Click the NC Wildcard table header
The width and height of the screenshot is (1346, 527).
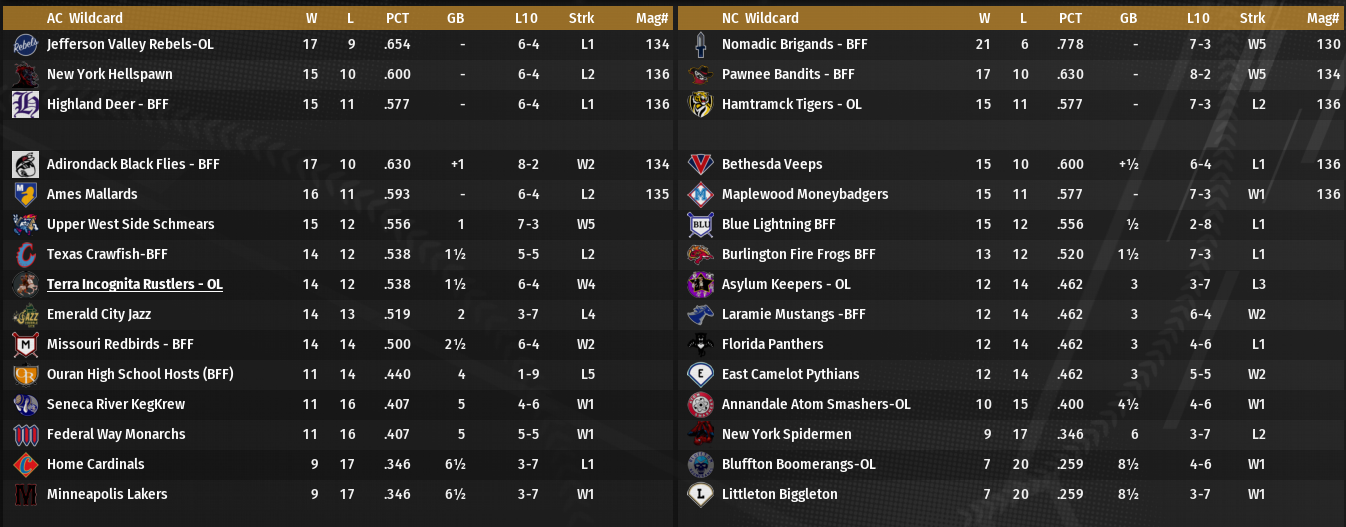tap(760, 18)
